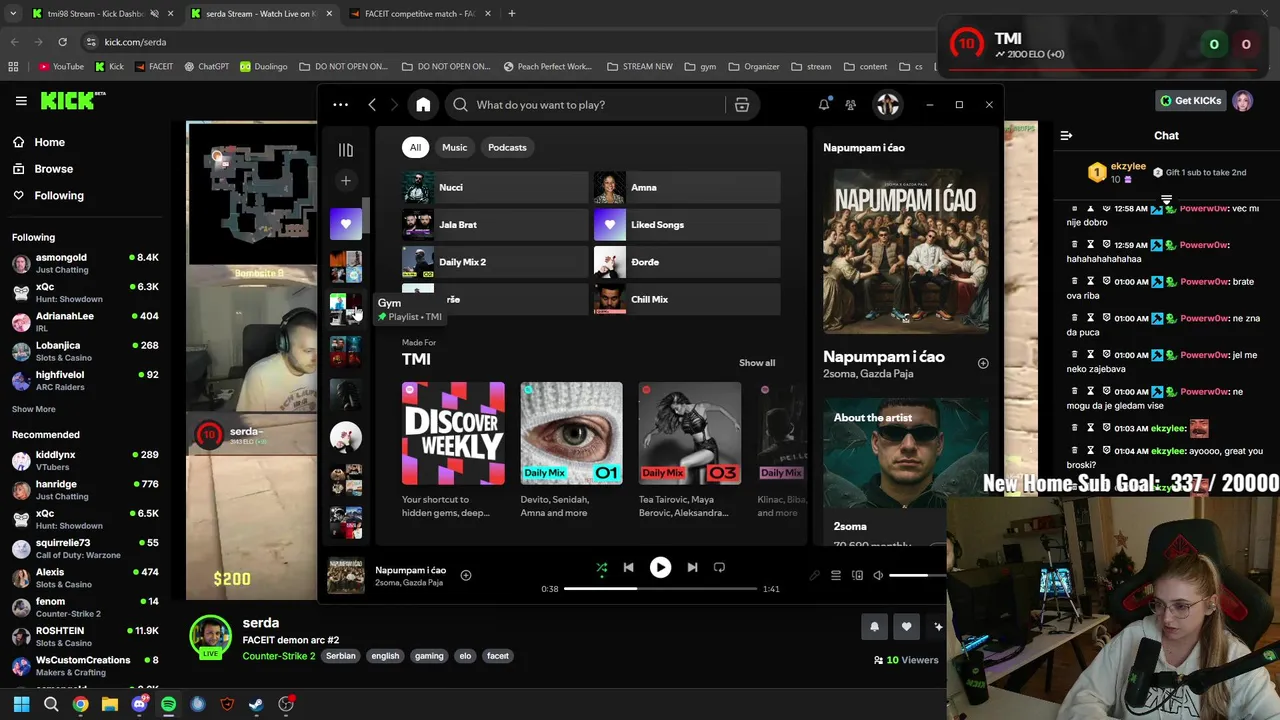Viewport: 1280px width, 720px height.
Task: Open the Nucci shortcut tile
Action: 495,187
